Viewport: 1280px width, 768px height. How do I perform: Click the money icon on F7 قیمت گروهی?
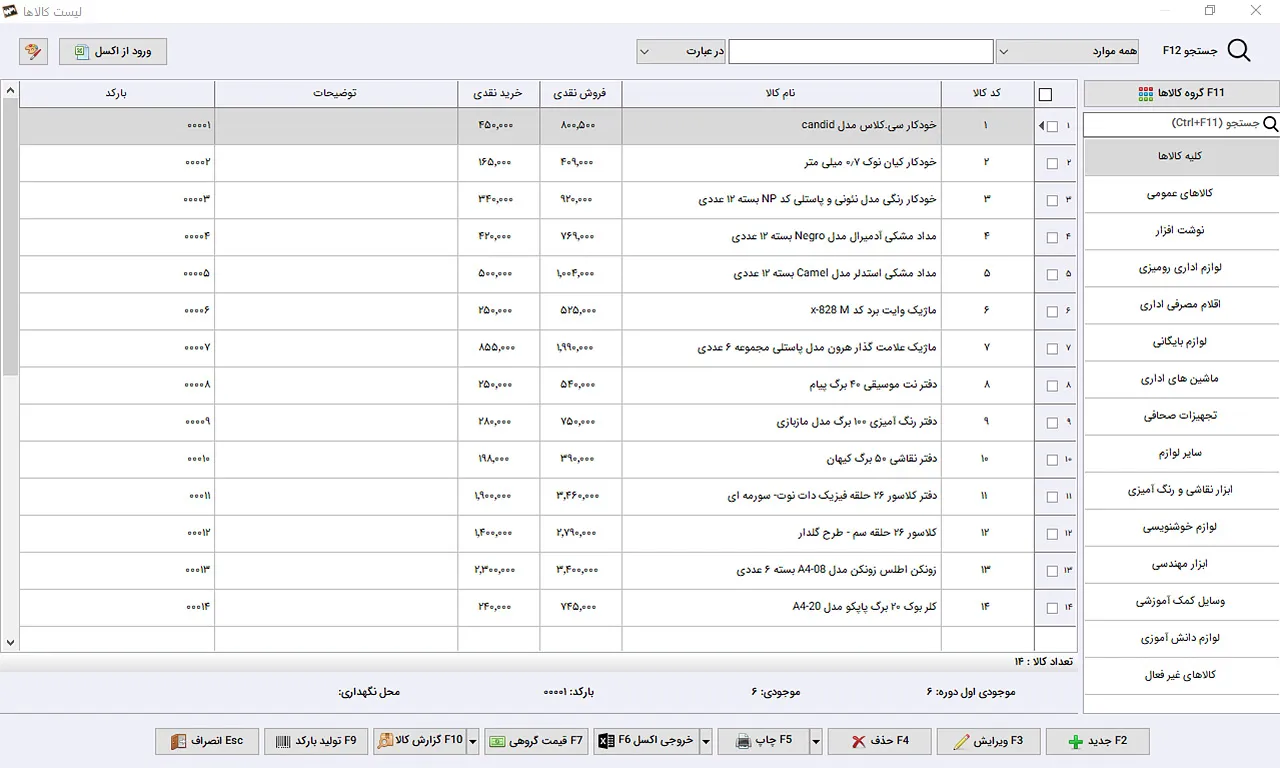497,742
